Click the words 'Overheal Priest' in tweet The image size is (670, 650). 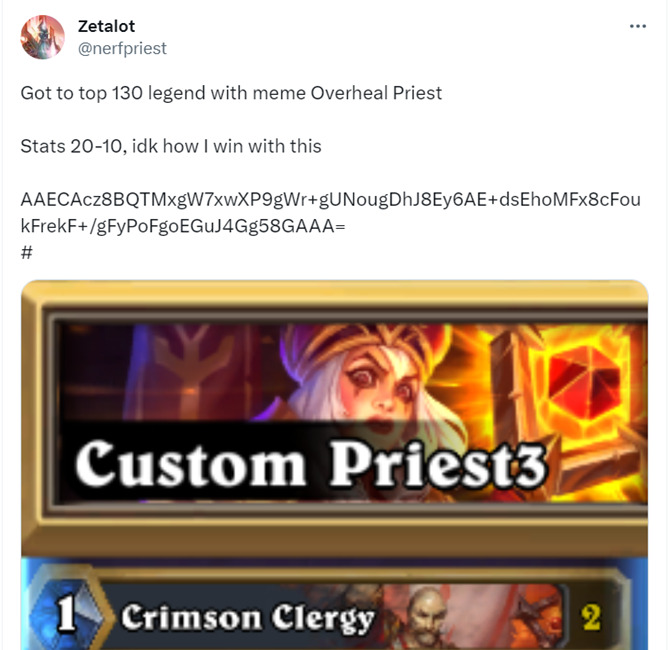tap(376, 93)
